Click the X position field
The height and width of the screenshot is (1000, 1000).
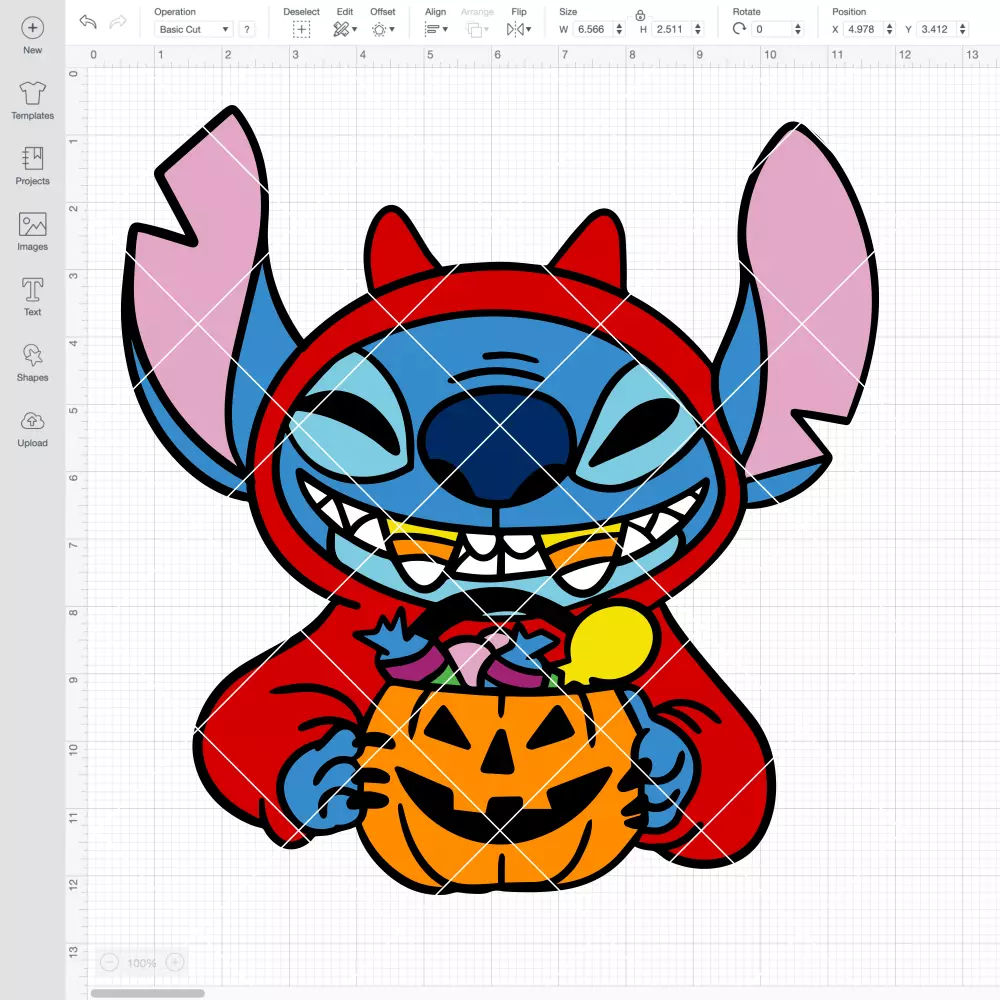[864, 29]
